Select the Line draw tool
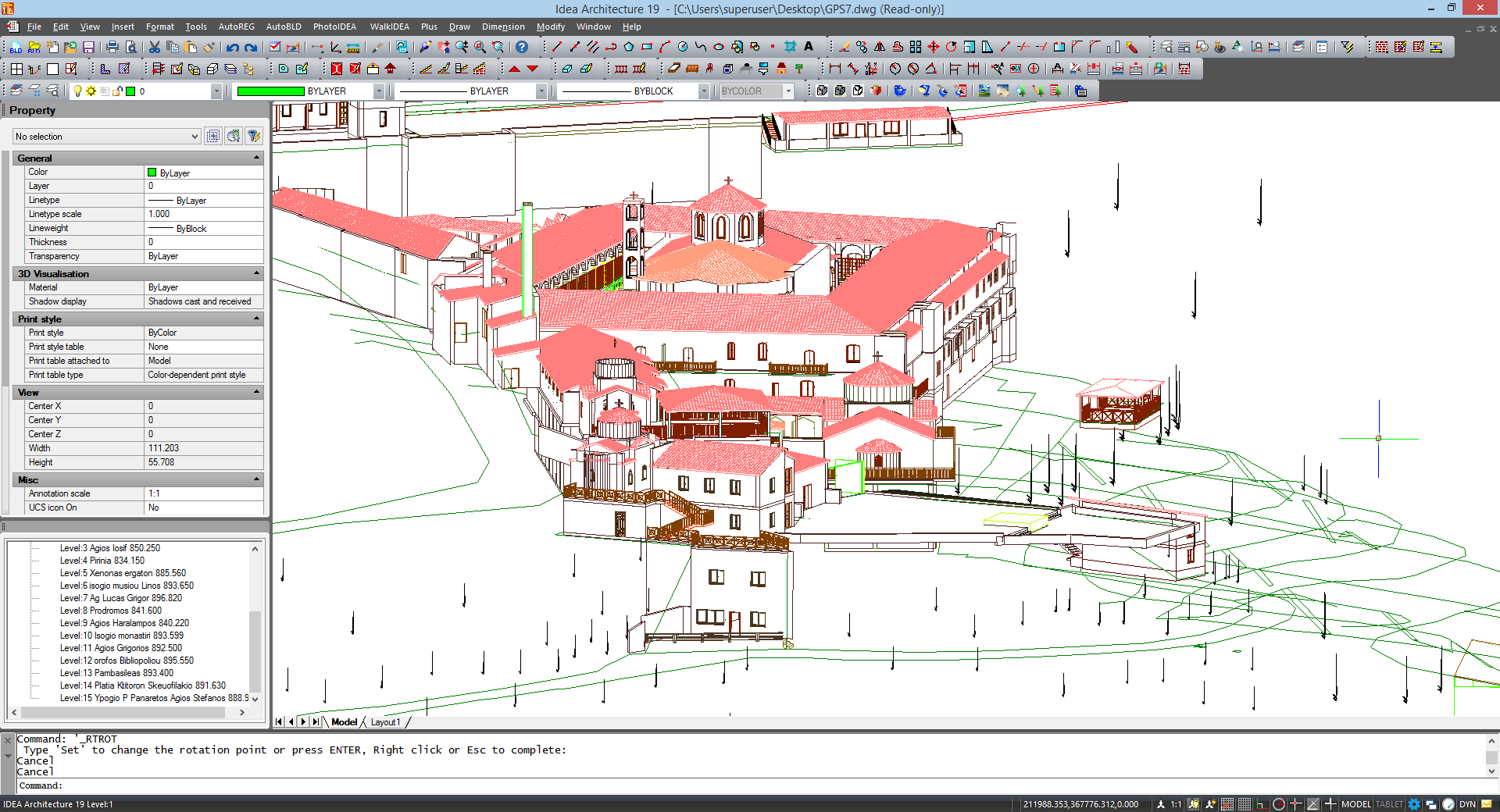Image resolution: width=1500 pixels, height=812 pixels. (557, 47)
